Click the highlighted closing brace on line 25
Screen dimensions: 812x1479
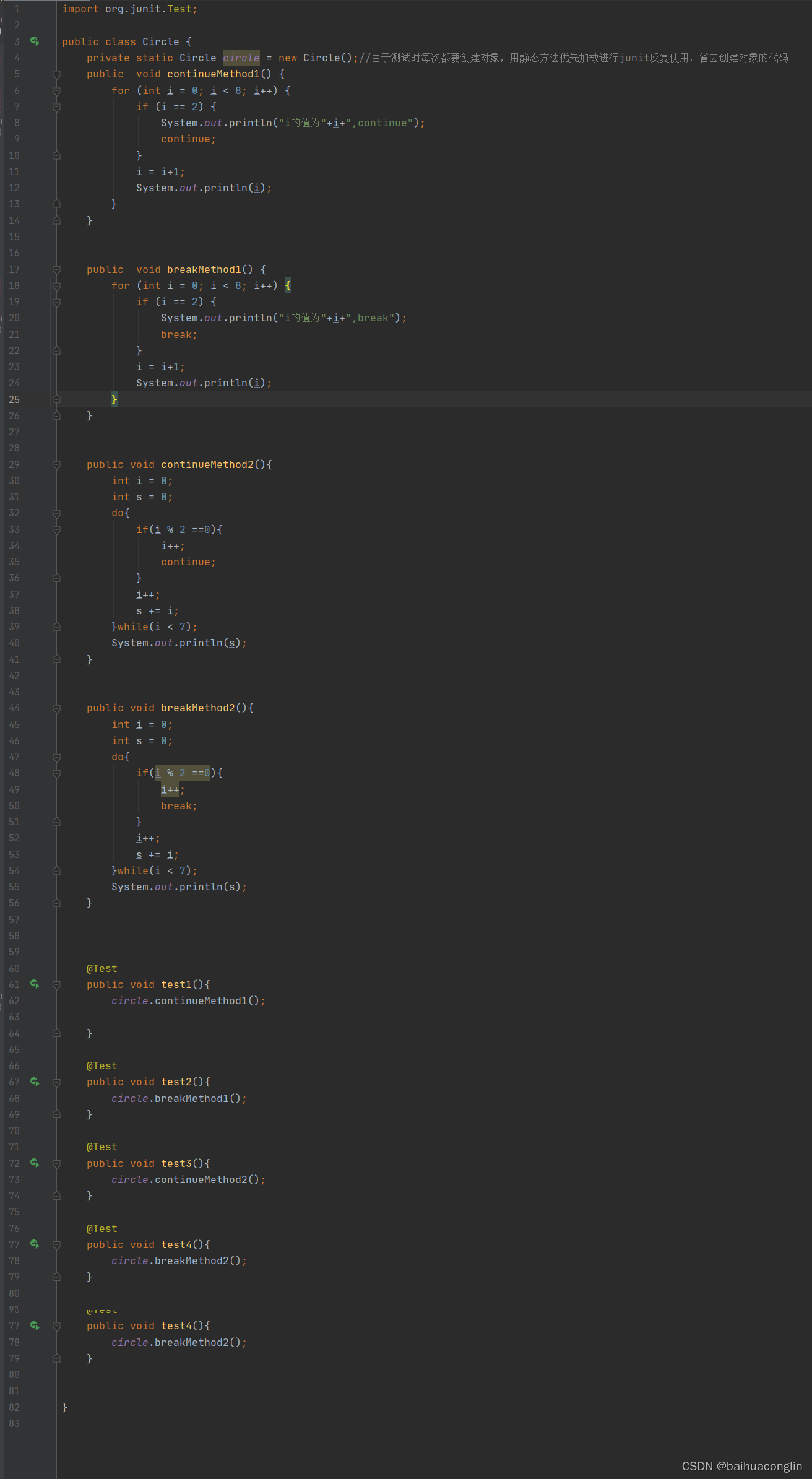point(114,399)
